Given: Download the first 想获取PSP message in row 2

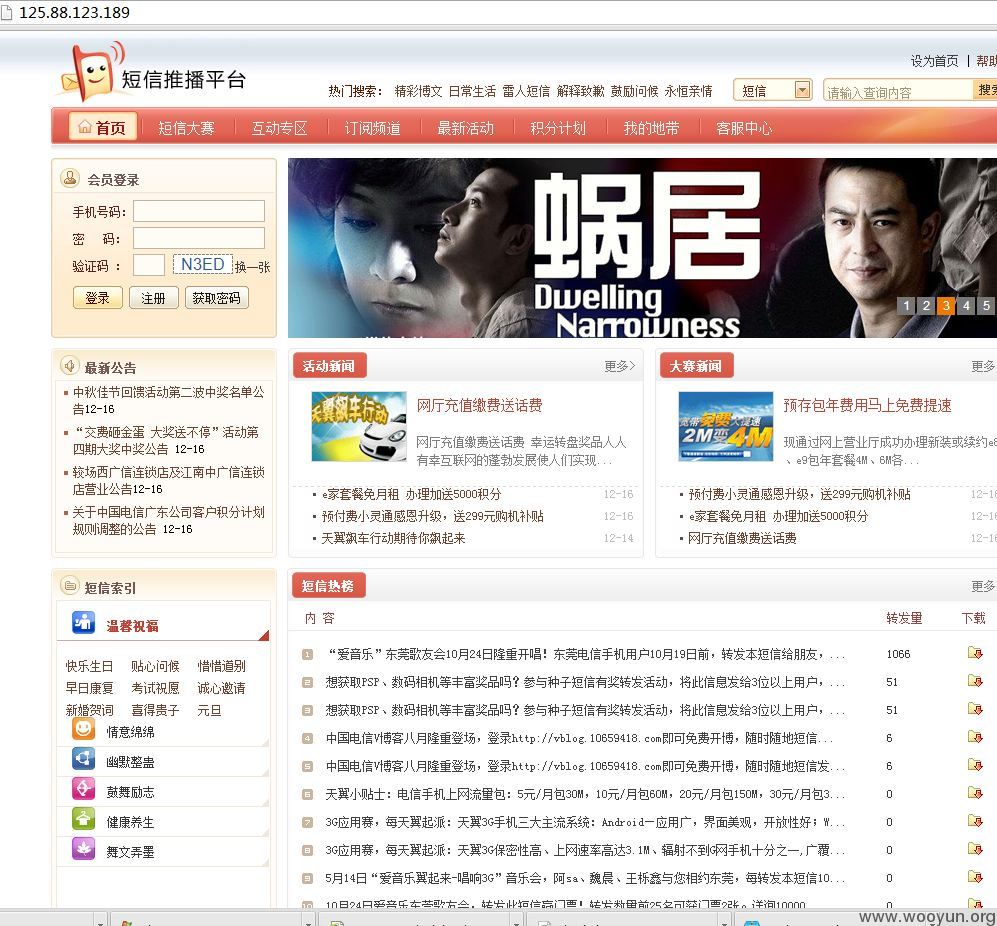Looking at the screenshot, I should point(975,681).
